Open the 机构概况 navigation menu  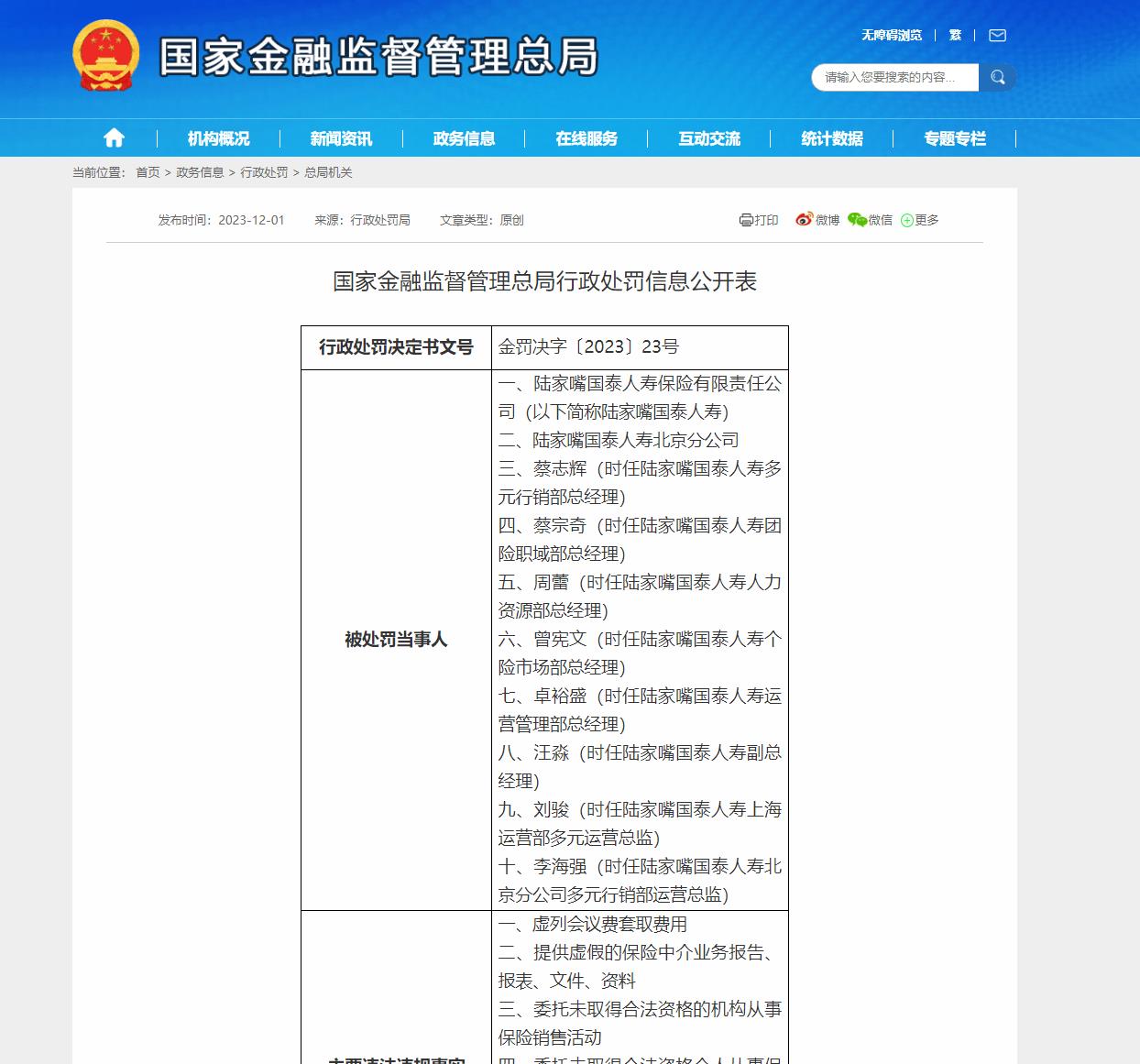pyautogui.click(x=219, y=137)
